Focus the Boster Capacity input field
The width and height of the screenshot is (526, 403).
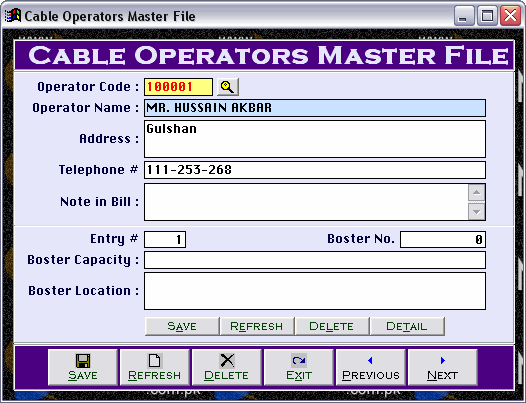315,260
